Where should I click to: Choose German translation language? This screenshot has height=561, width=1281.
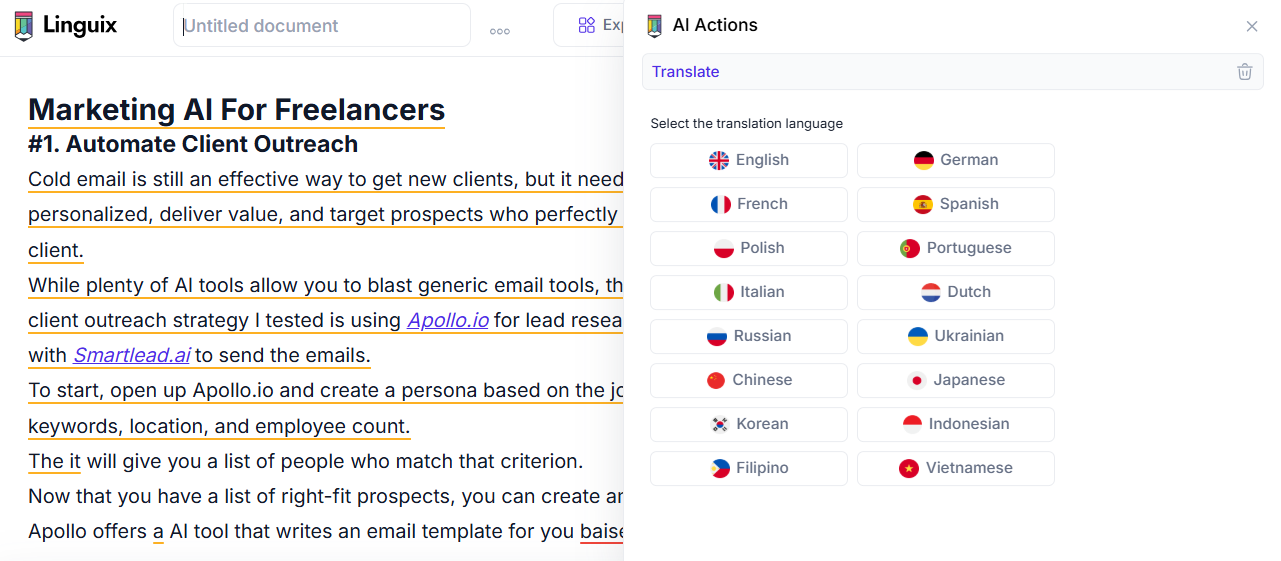tap(955, 160)
